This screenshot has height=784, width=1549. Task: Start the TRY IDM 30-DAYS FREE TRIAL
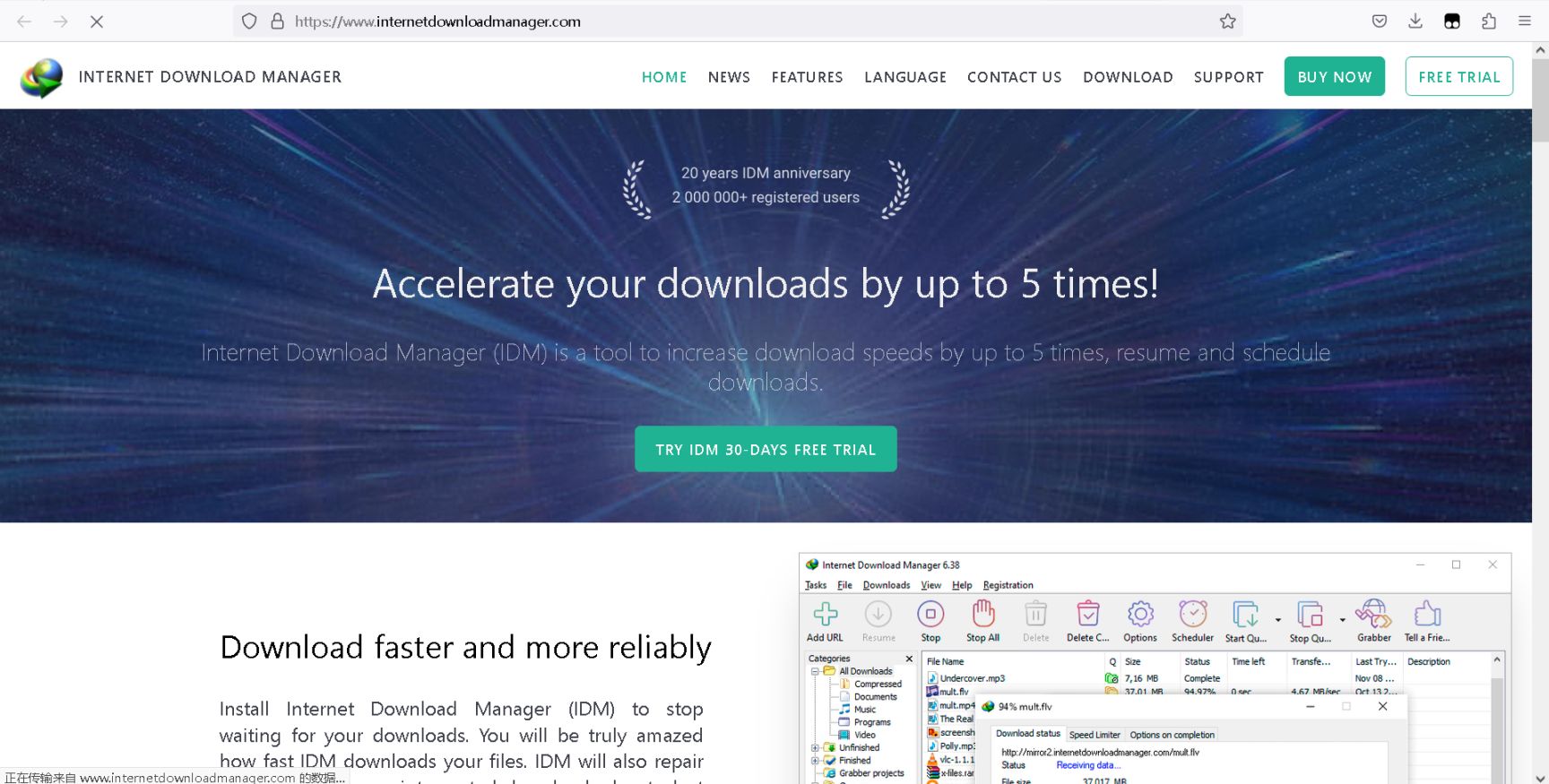(766, 449)
